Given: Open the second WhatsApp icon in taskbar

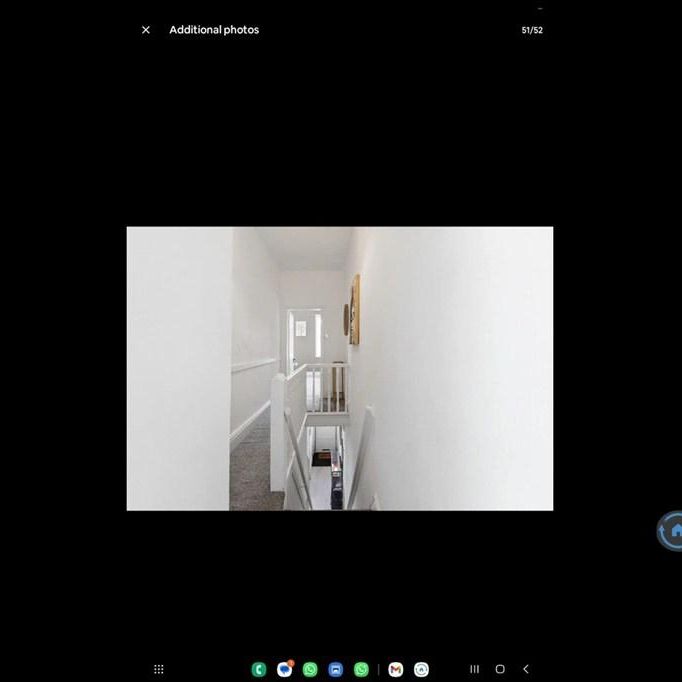Looking at the screenshot, I should (x=361, y=669).
